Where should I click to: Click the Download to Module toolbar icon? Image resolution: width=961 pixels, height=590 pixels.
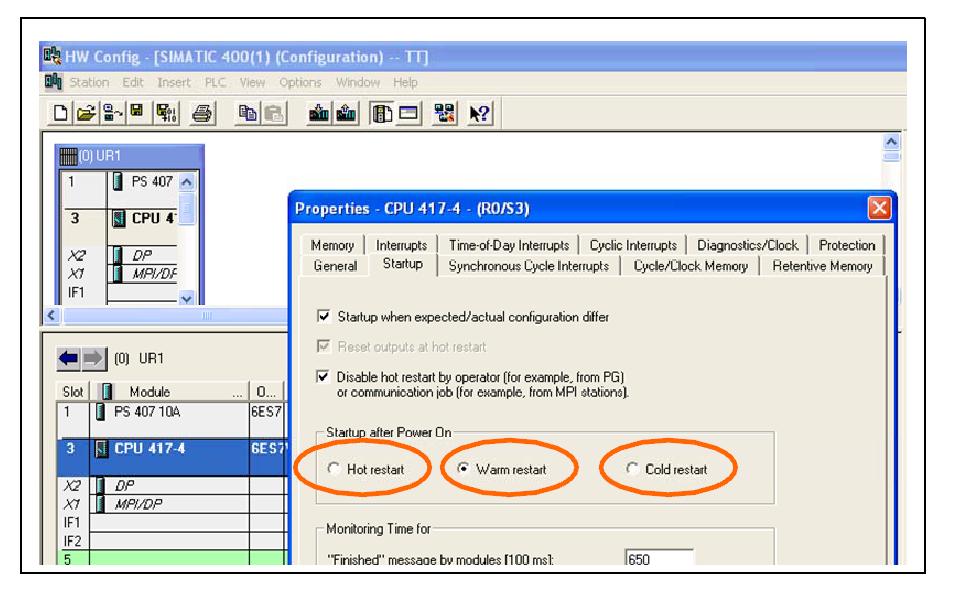pyautogui.click(x=318, y=113)
